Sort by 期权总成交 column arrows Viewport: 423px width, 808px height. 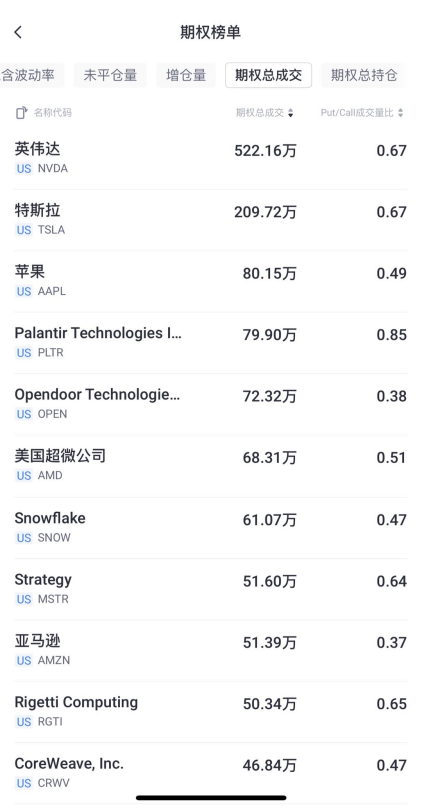291,113
